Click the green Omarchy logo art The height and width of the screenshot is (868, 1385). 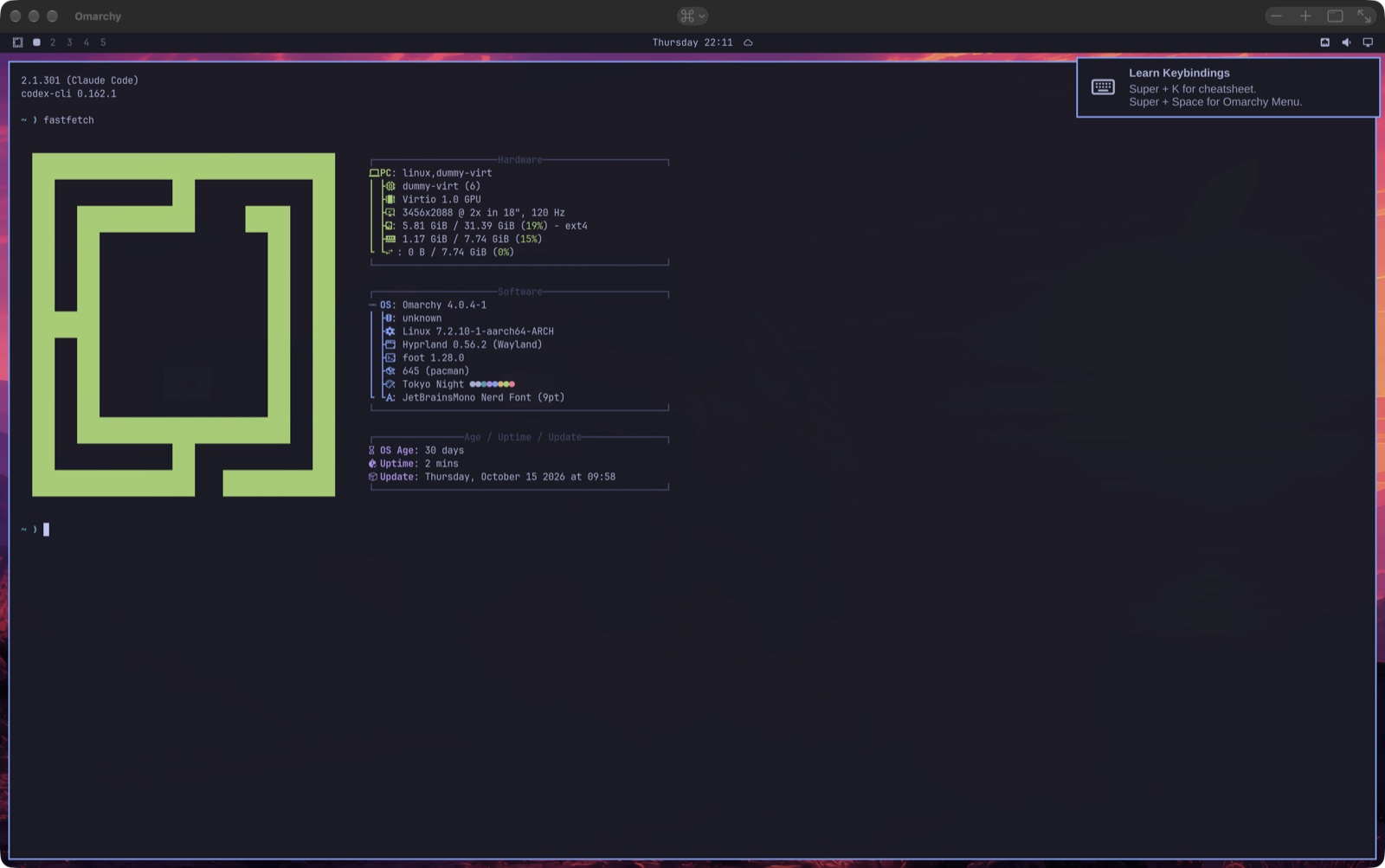(x=184, y=325)
